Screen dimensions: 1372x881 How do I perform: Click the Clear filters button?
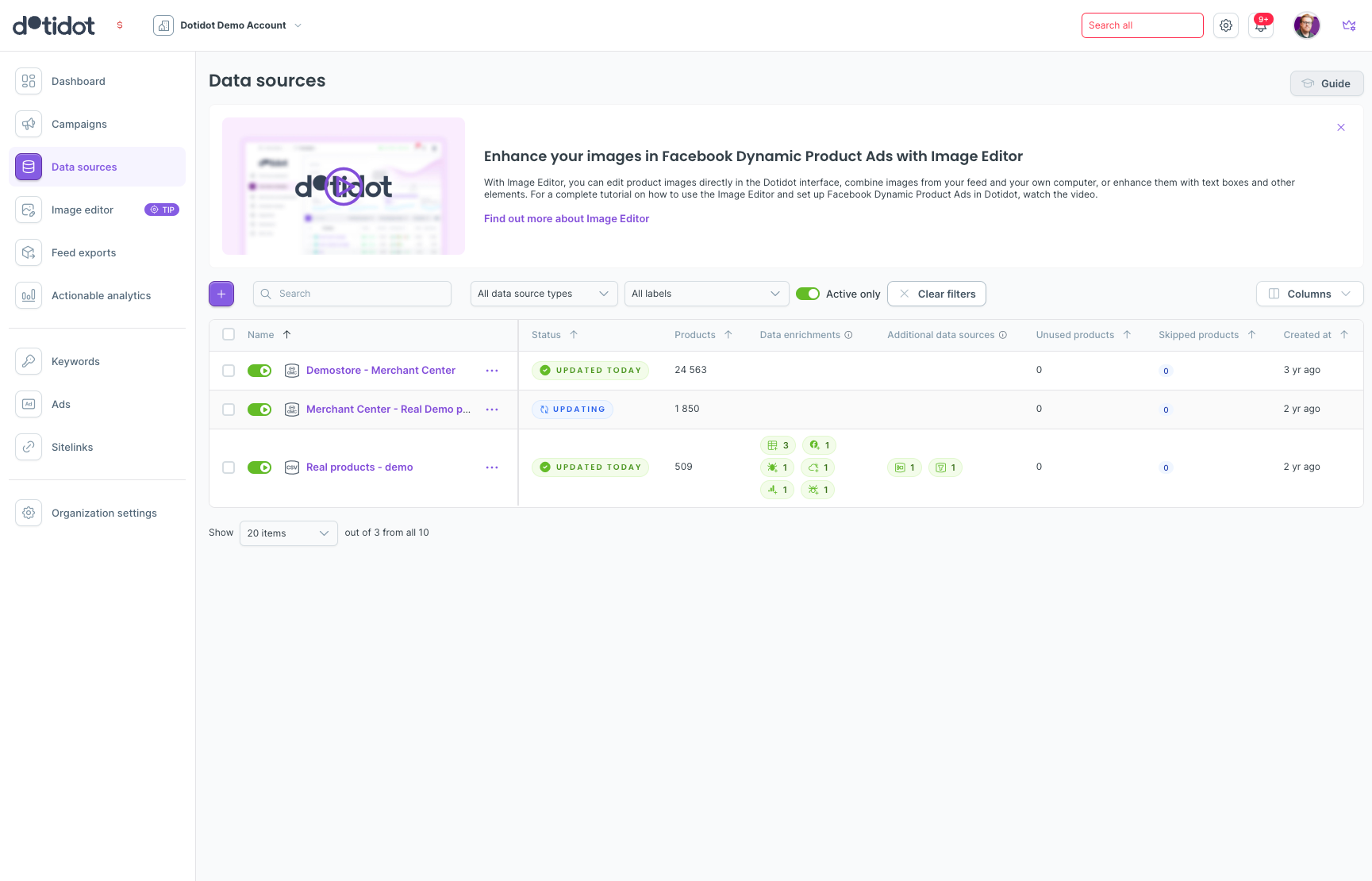coord(936,294)
